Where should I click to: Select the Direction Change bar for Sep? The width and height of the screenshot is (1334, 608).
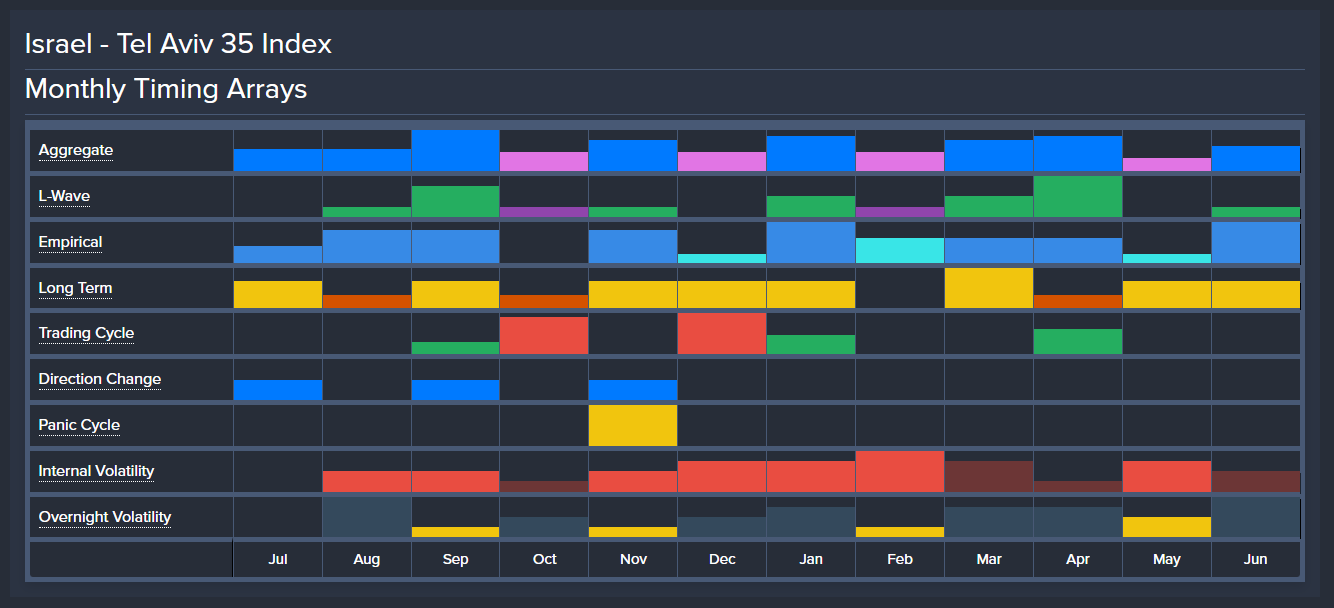[456, 390]
